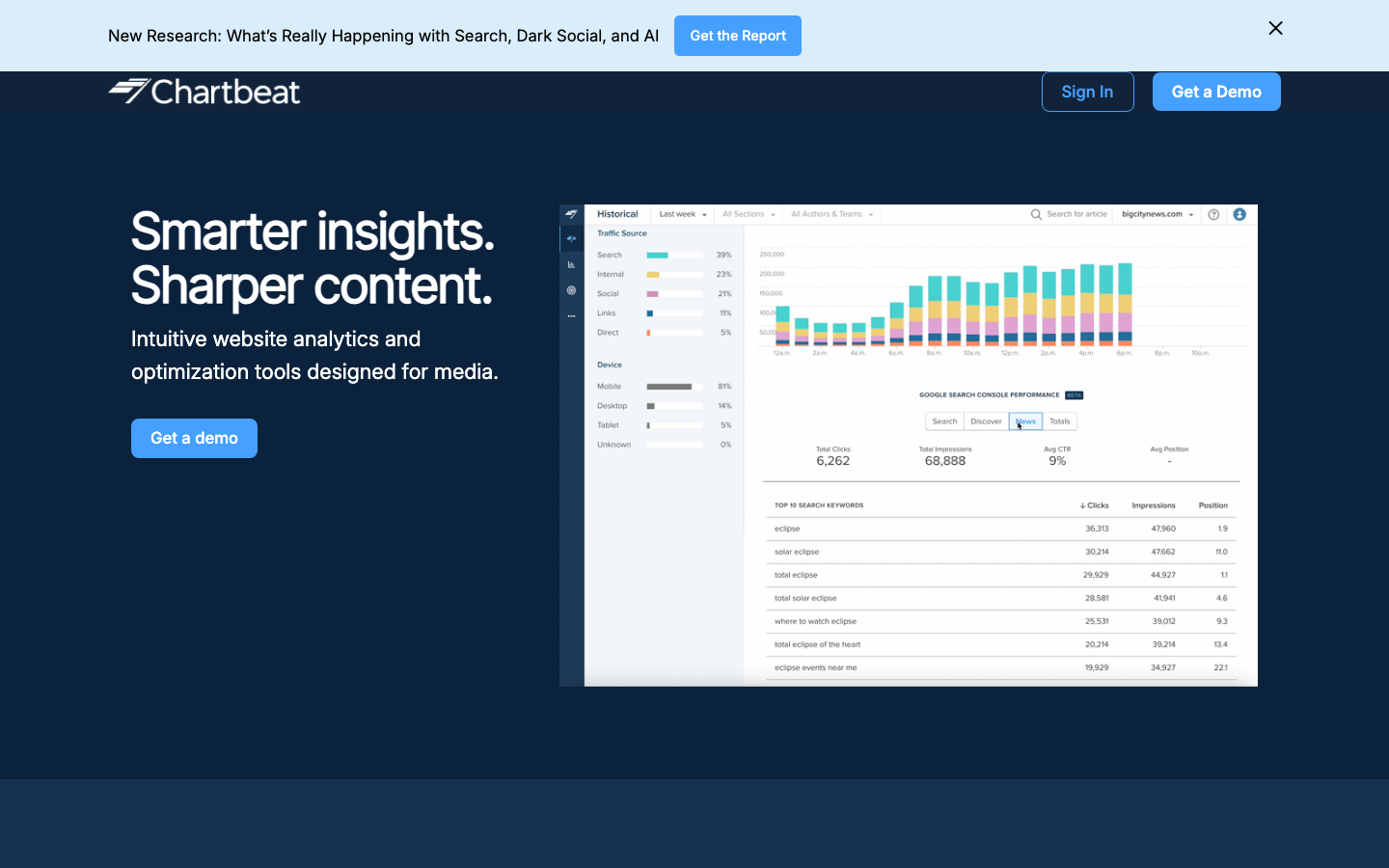Click the BETA badge next to Search Console Performance
1389x868 pixels.
pyautogui.click(x=1074, y=395)
